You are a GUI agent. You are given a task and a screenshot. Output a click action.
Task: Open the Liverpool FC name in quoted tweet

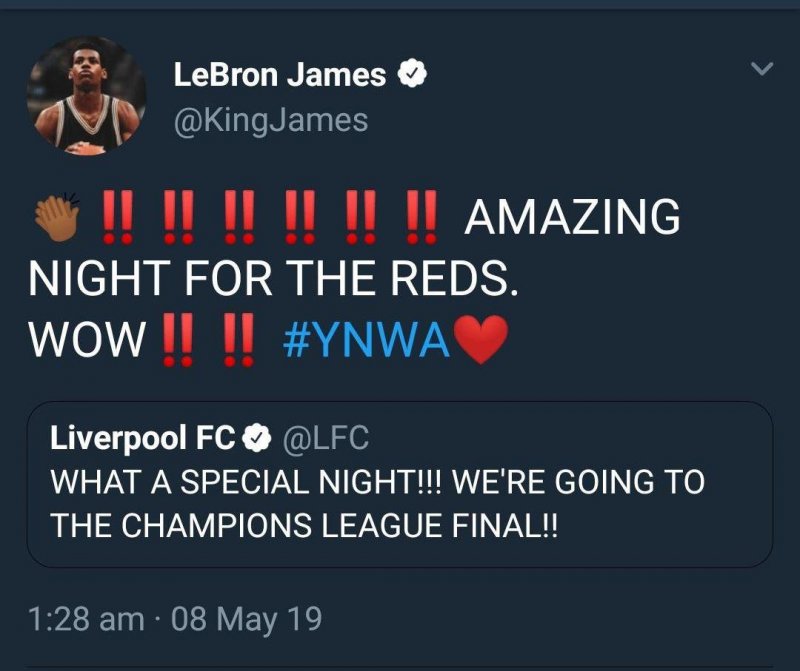tap(142, 437)
